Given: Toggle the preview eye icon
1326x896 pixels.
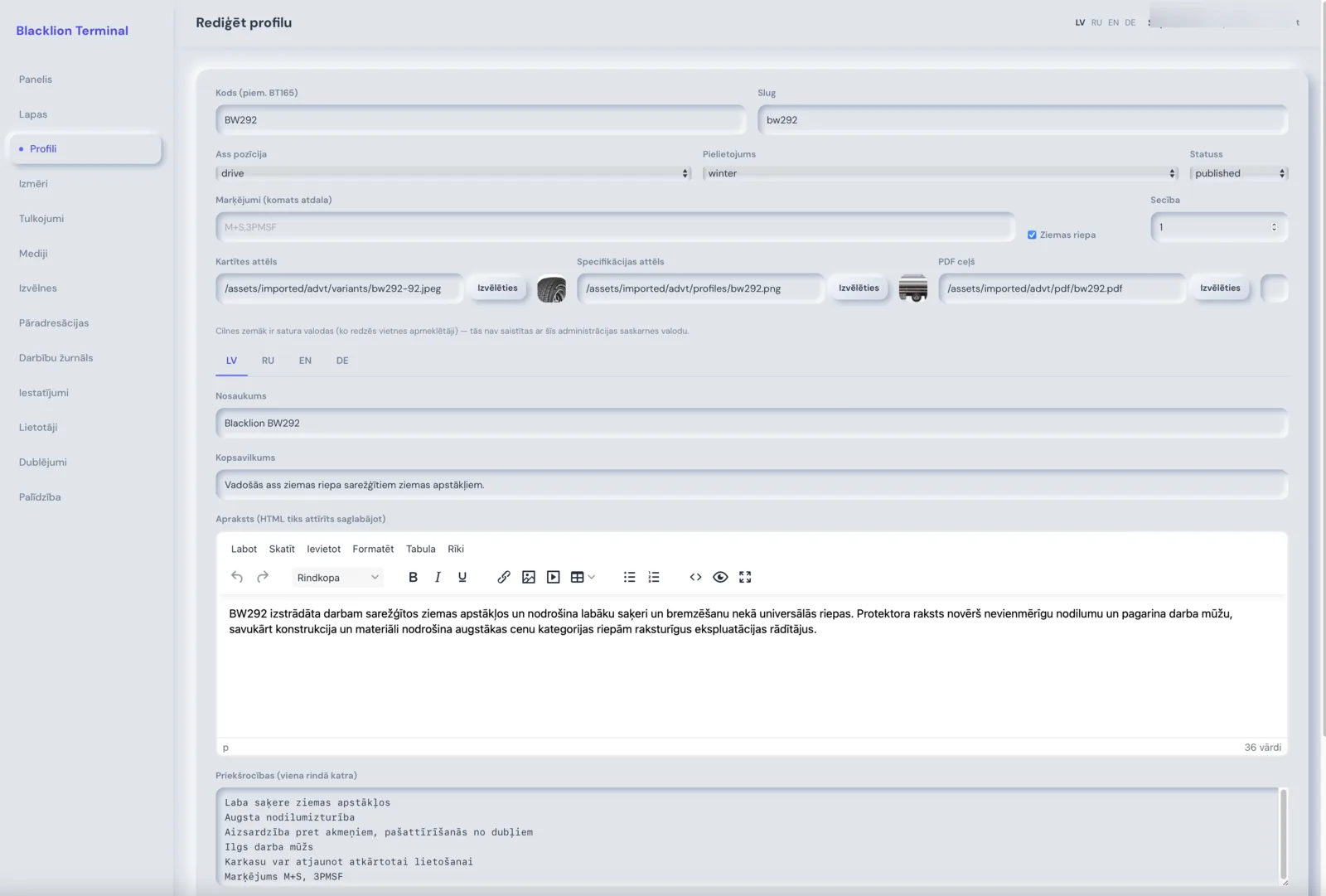Looking at the screenshot, I should click(x=720, y=577).
